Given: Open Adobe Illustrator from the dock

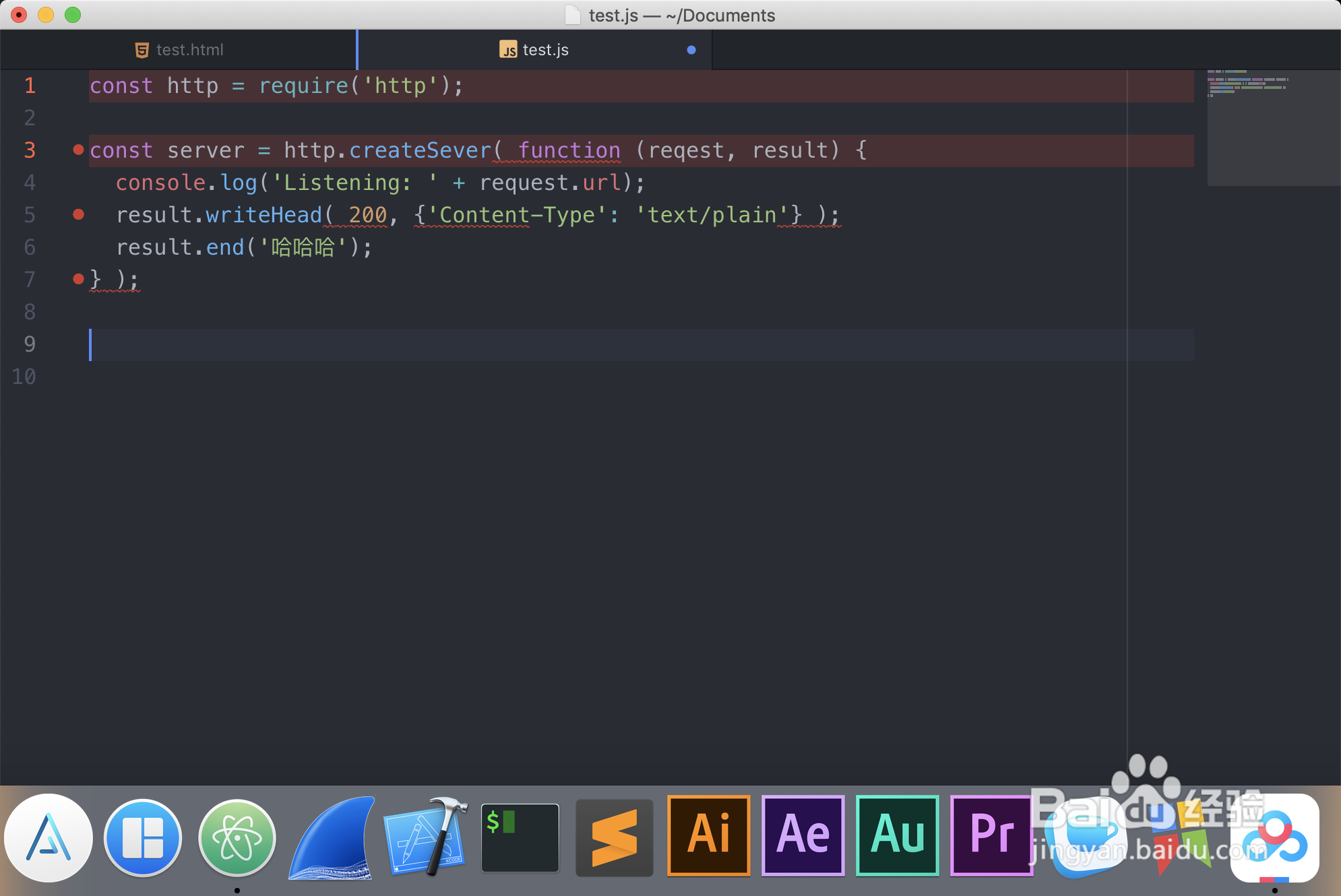Looking at the screenshot, I should (708, 835).
